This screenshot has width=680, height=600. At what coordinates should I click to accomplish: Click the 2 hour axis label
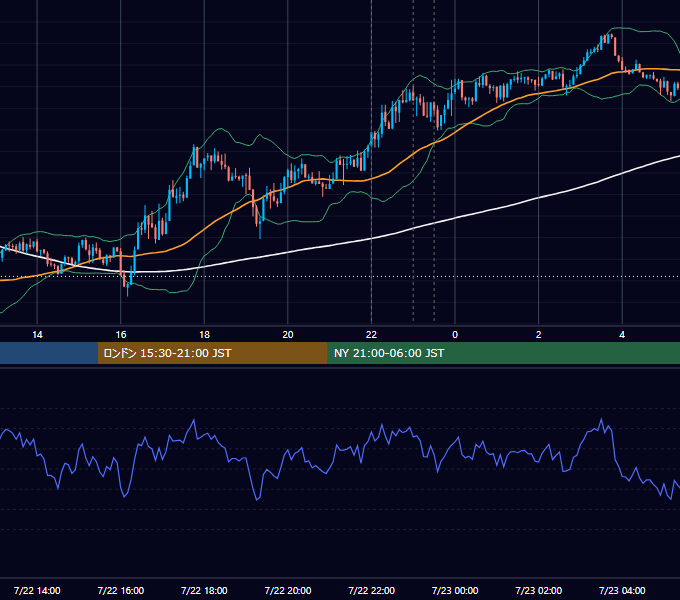[x=539, y=335]
